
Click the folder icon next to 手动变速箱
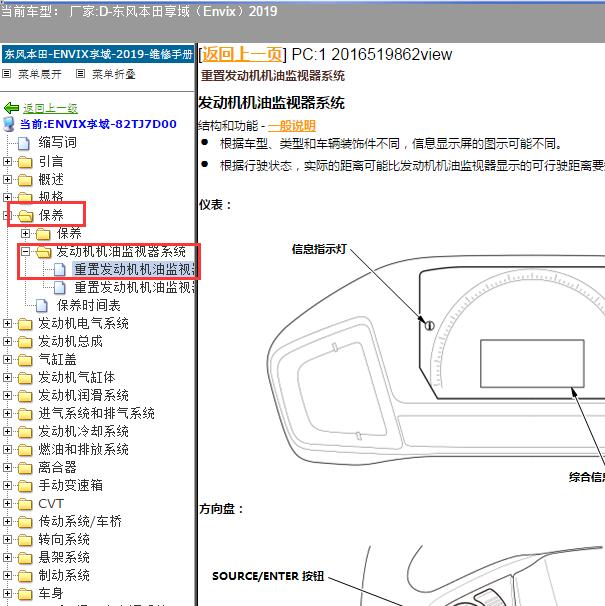pyautogui.click(x=25, y=486)
